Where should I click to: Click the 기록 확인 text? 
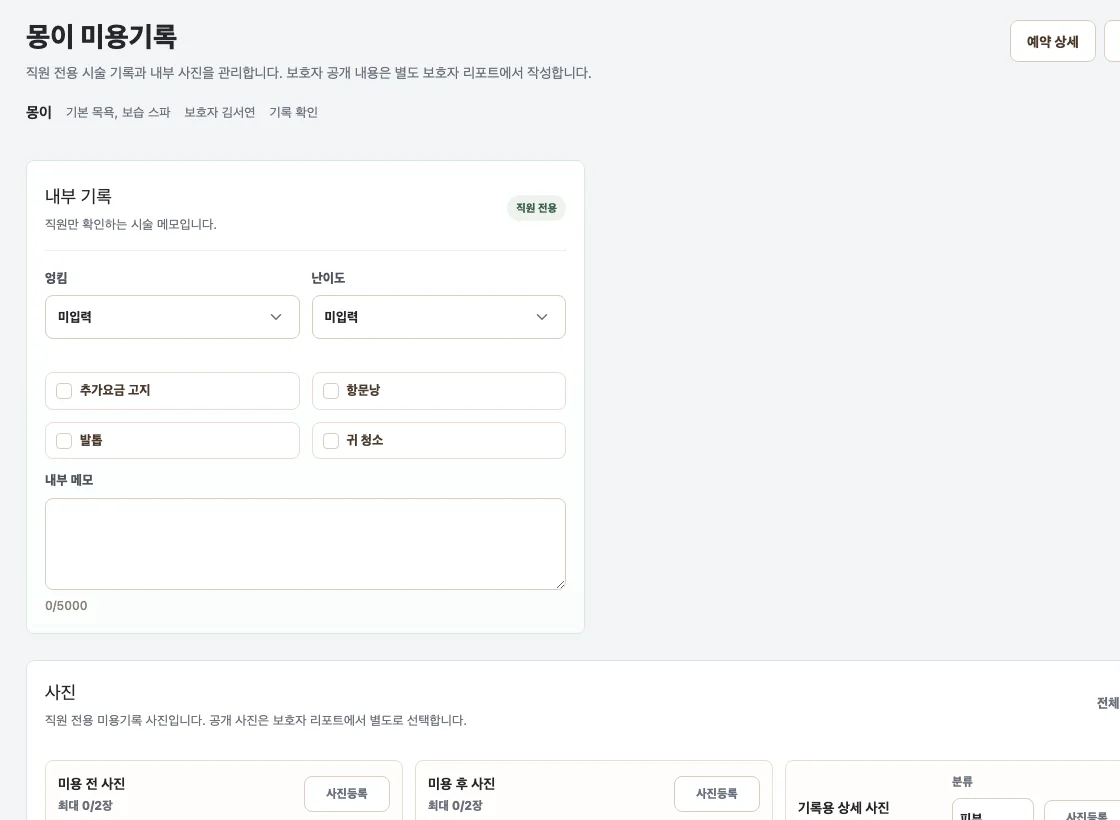coord(294,112)
